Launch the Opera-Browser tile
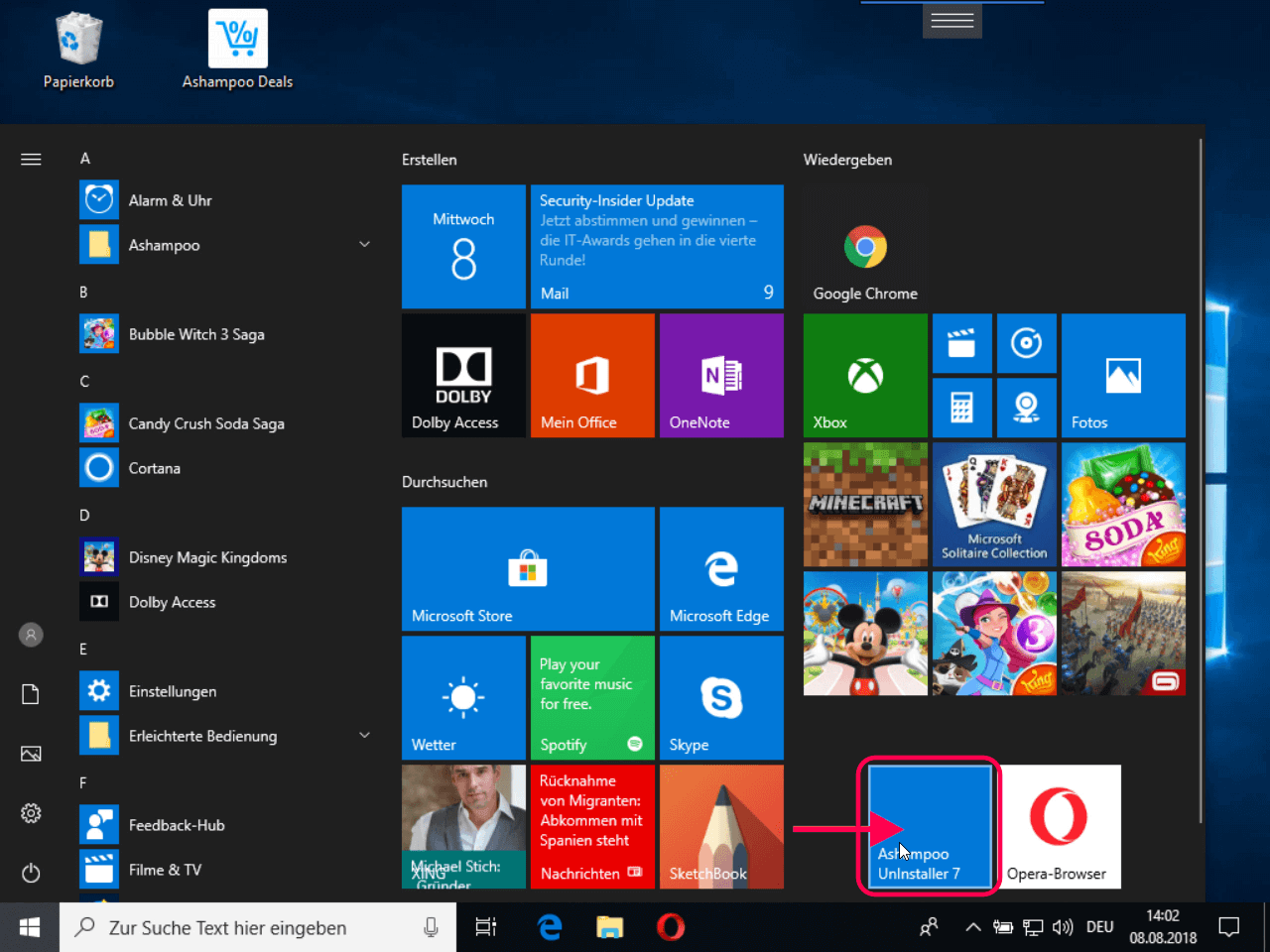The width and height of the screenshot is (1270, 952). click(1059, 827)
